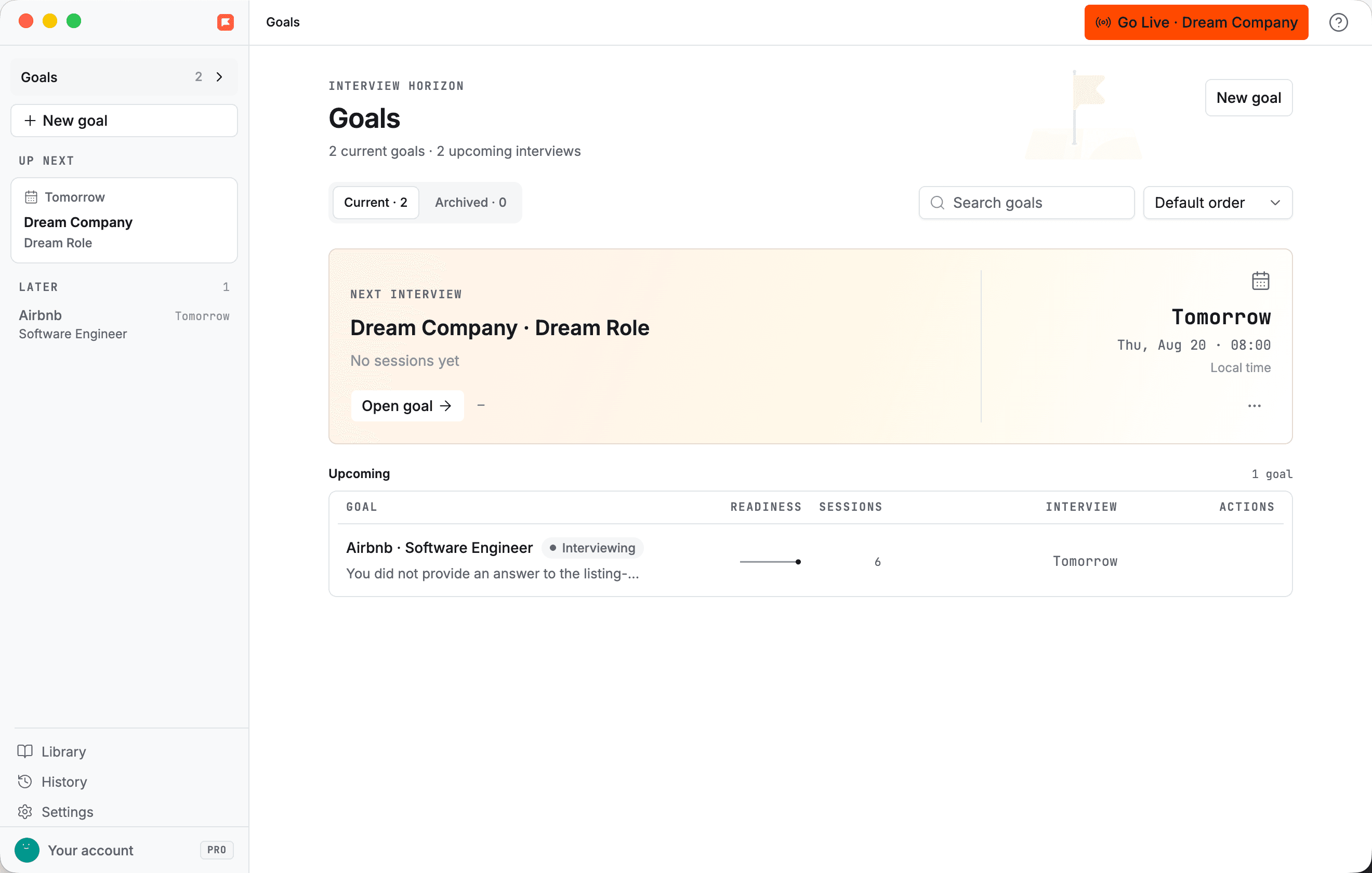
Task: Open the Dream Company Up Next card
Action: point(124,220)
